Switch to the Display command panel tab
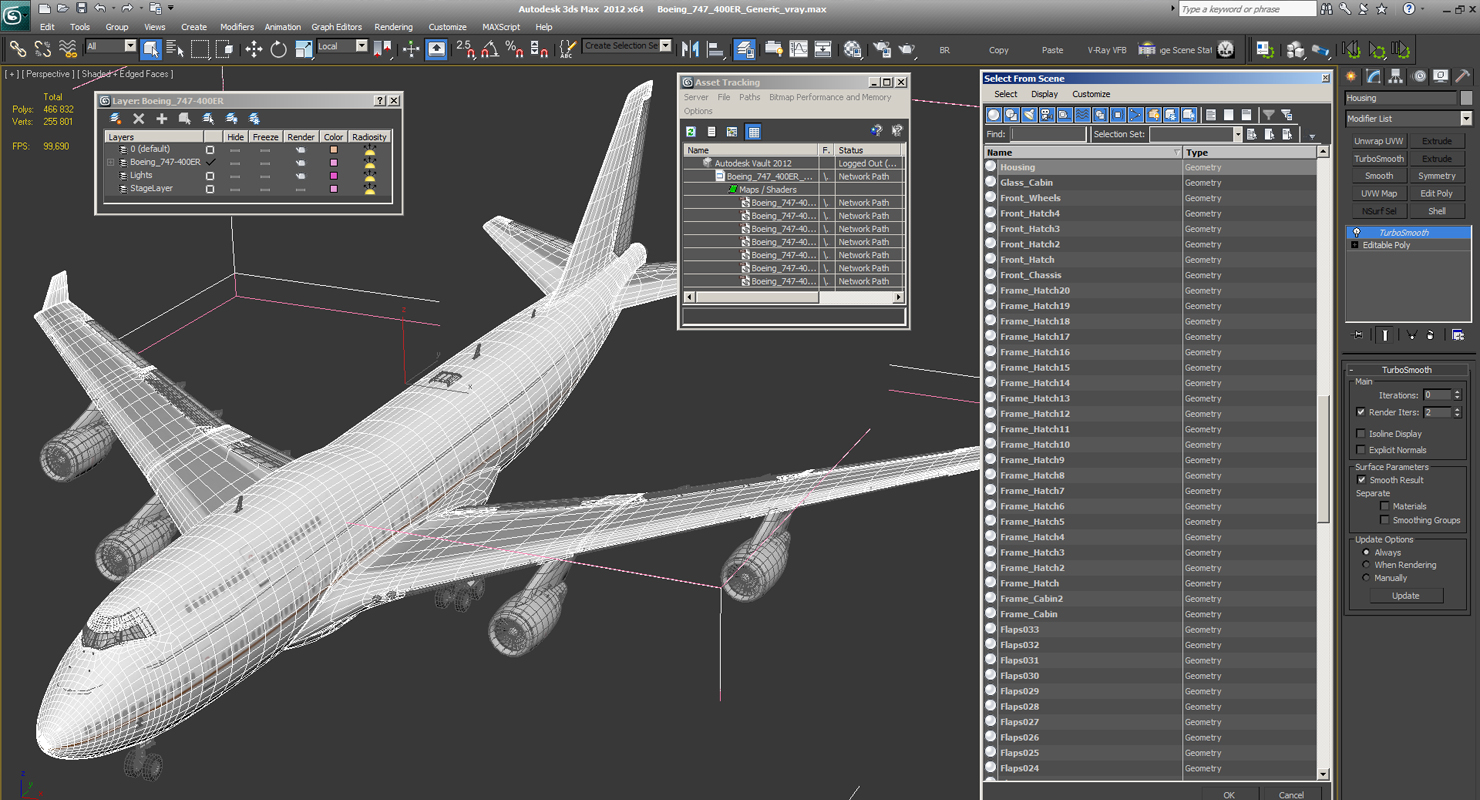Viewport: 1480px width, 800px height. pyautogui.click(x=1440, y=76)
